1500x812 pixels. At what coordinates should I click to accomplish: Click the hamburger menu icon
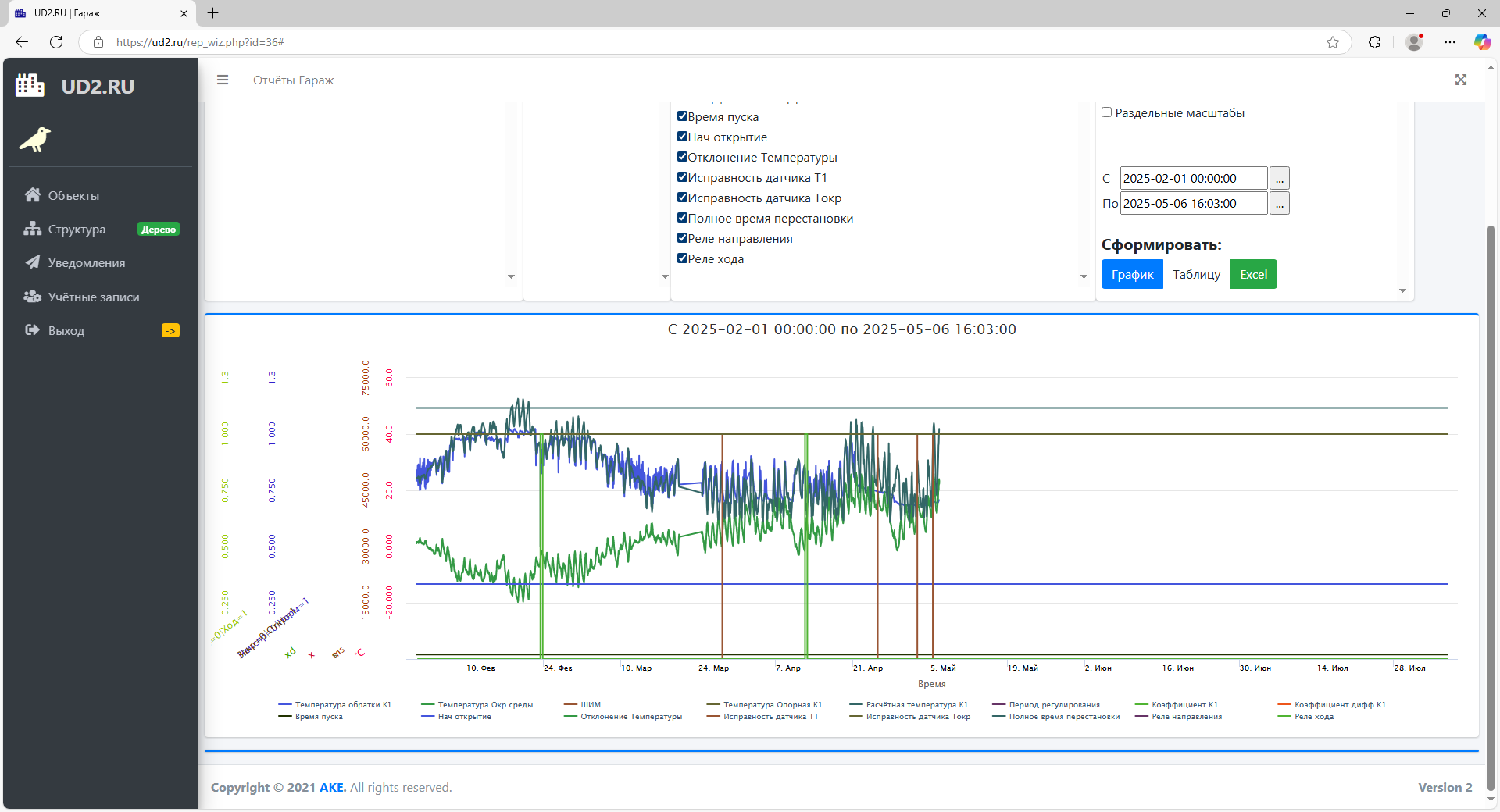[223, 80]
